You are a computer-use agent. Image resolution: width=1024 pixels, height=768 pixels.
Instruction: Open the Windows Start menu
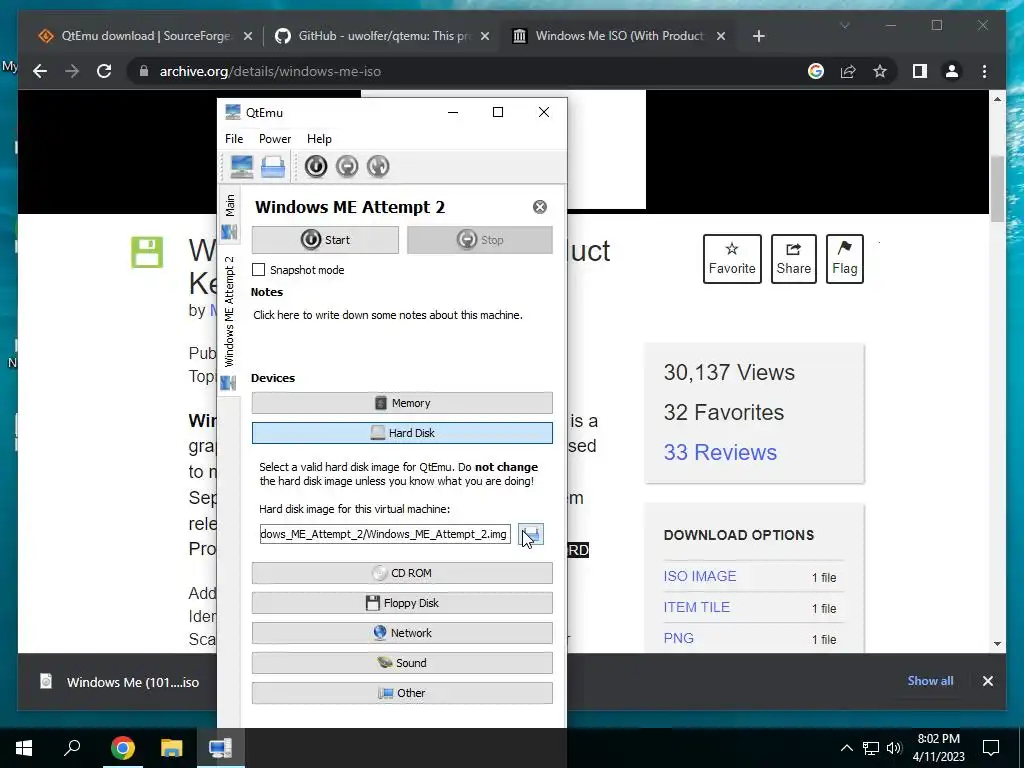tap(24, 748)
